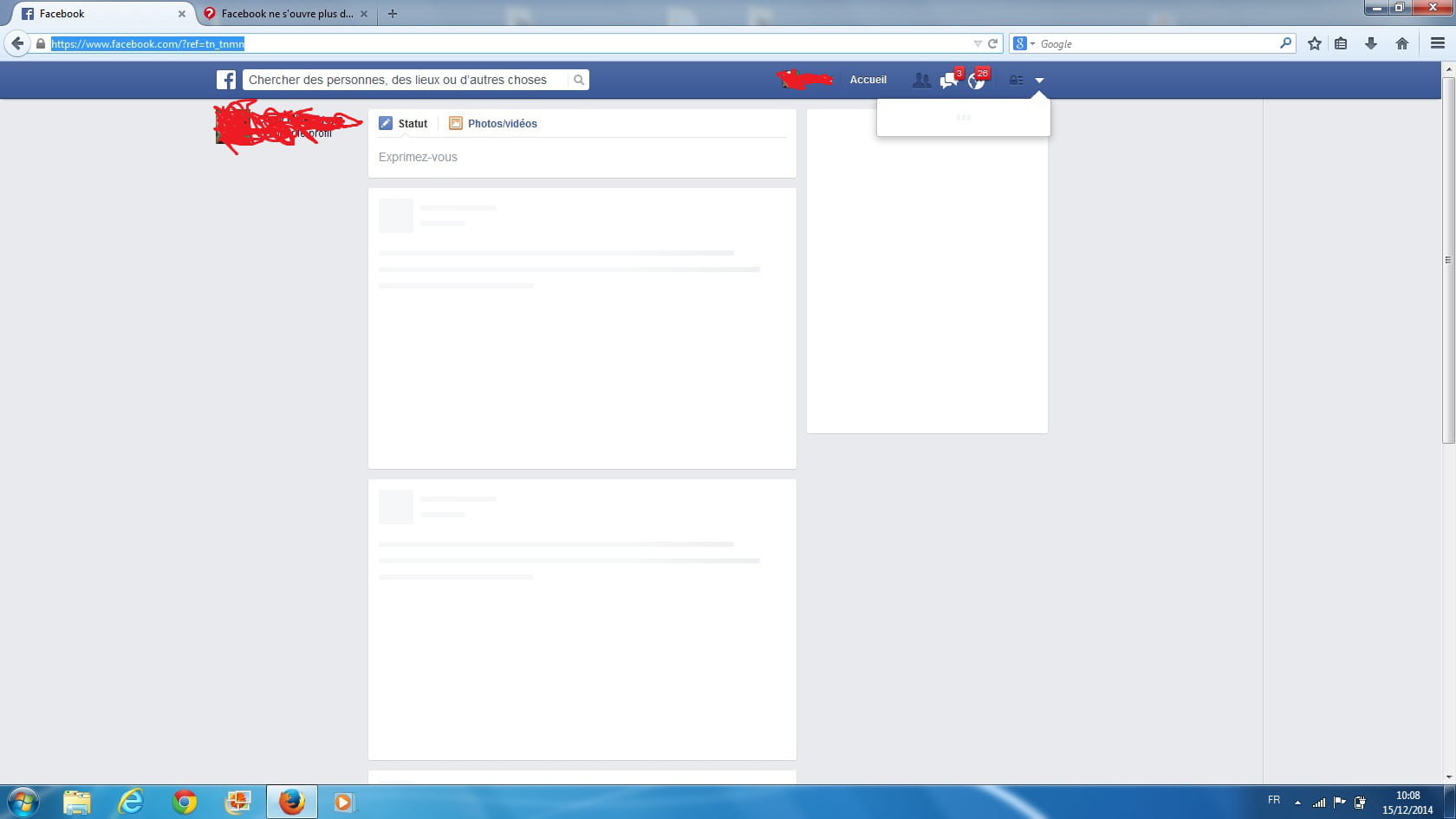Open the Downloads arrow icon
Image resolution: width=1456 pixels, height=819 pixels.
pyautogui.click(x=1371, y=43)
